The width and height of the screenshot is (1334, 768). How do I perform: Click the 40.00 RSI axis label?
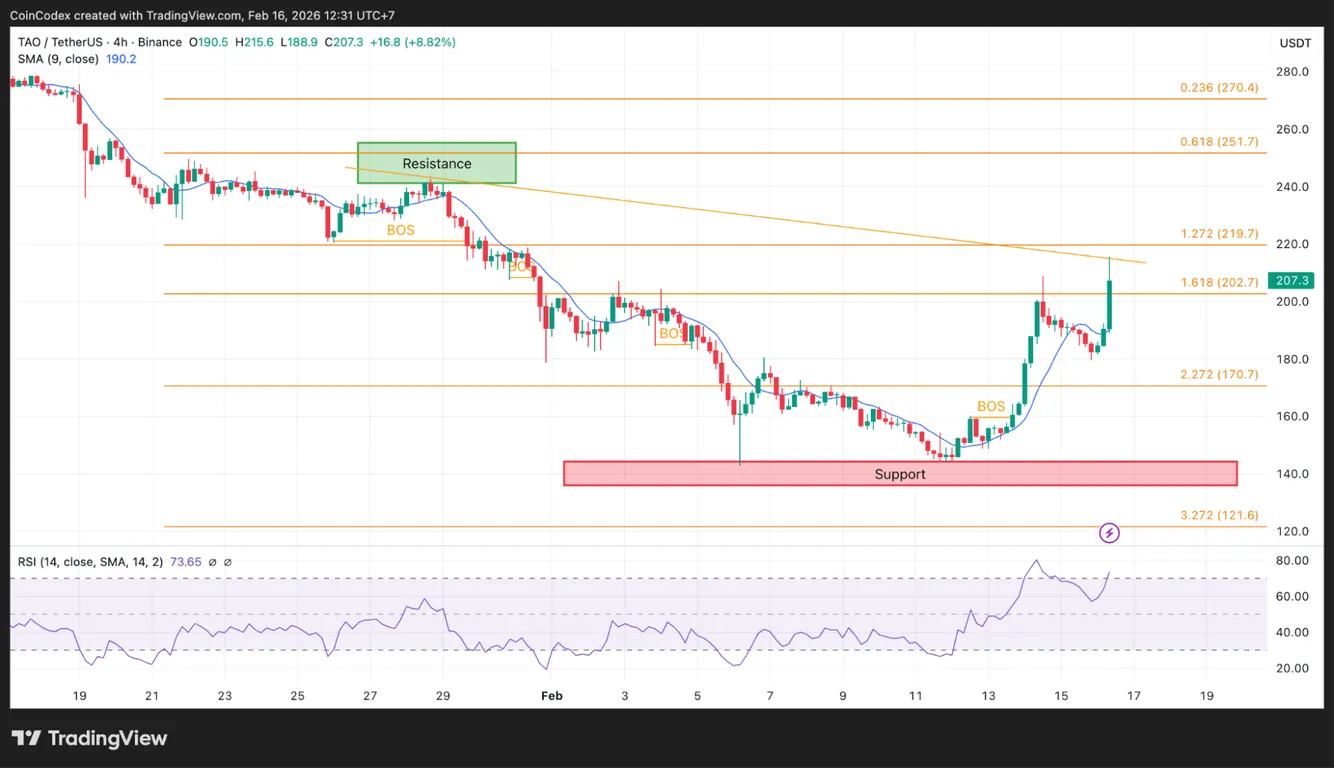click(x=1293, y=632)
